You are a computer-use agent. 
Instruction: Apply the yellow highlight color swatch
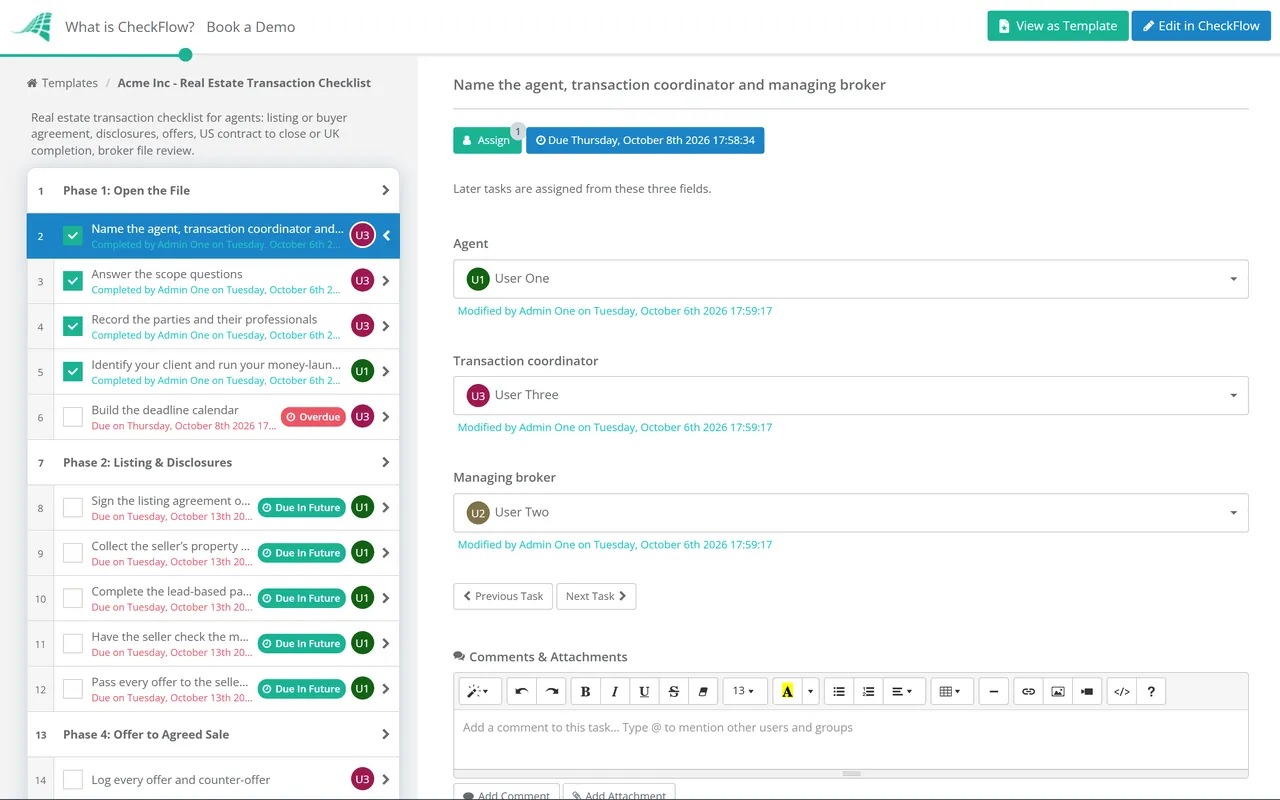point(787,691)
